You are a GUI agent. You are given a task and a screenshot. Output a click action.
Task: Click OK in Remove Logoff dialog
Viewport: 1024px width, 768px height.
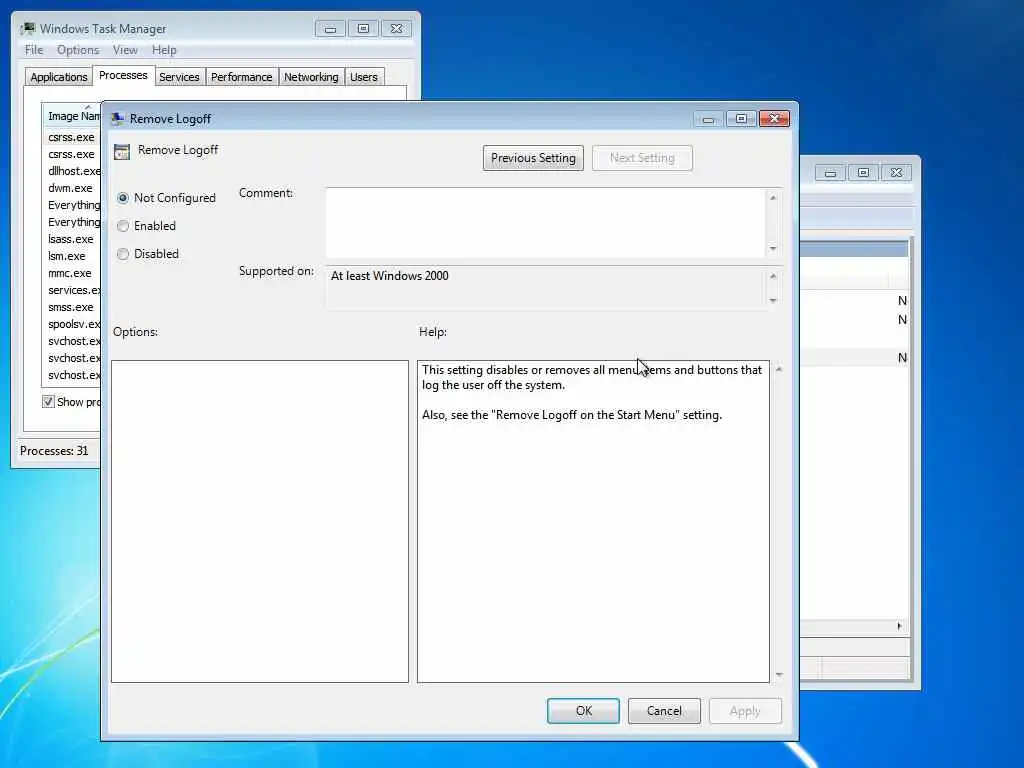[583, 711]
